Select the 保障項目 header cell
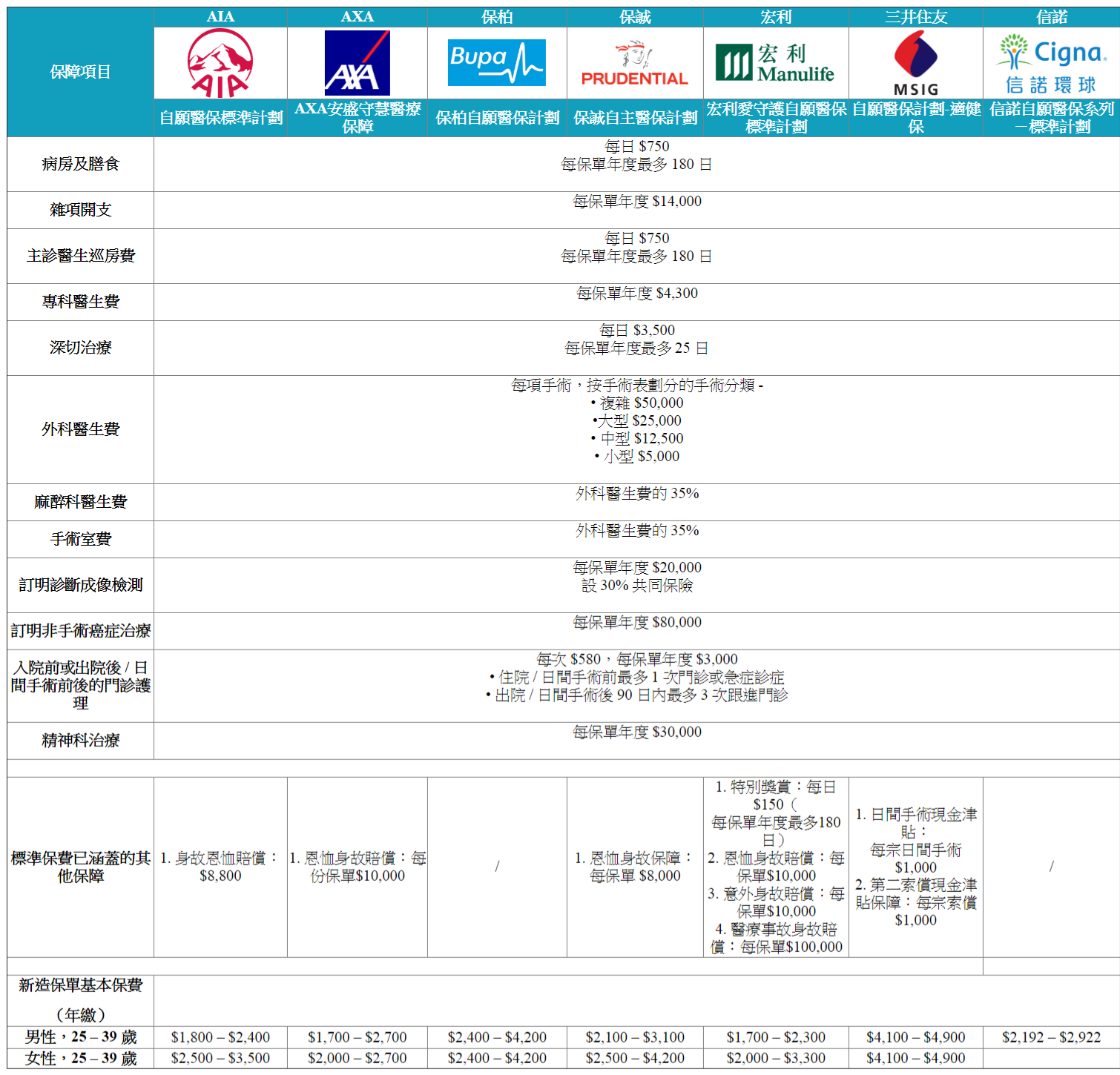The height and width of the screenshot is (1075, 1120). tap(80, 72)
